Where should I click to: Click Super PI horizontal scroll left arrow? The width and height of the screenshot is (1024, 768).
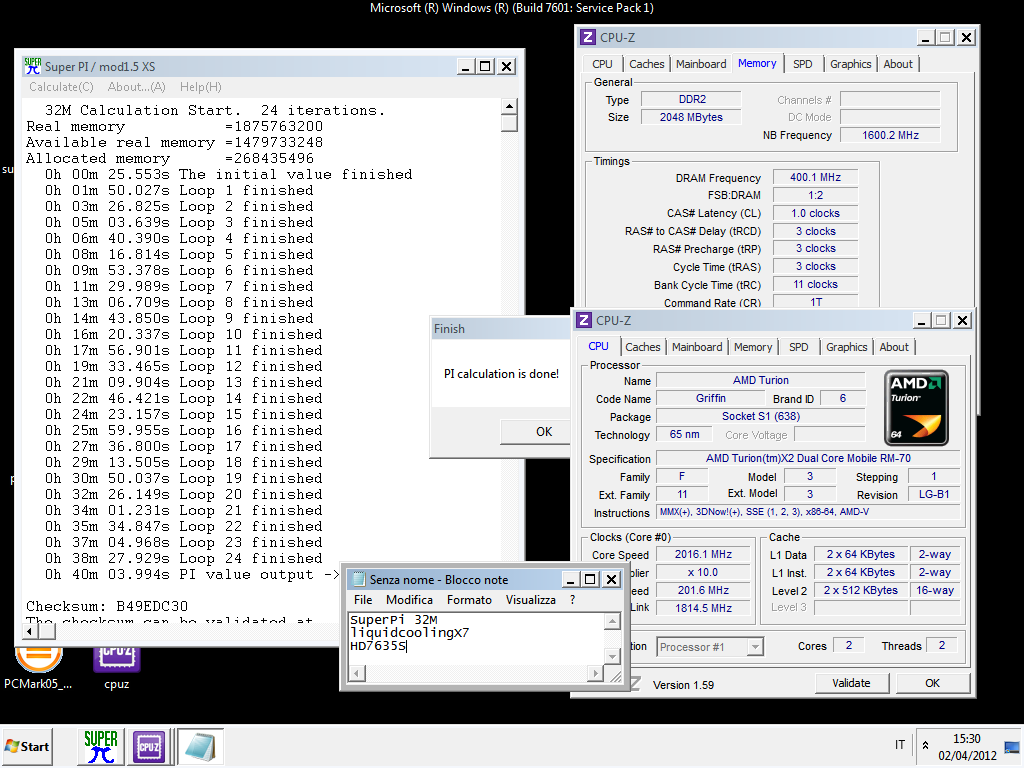29,631
